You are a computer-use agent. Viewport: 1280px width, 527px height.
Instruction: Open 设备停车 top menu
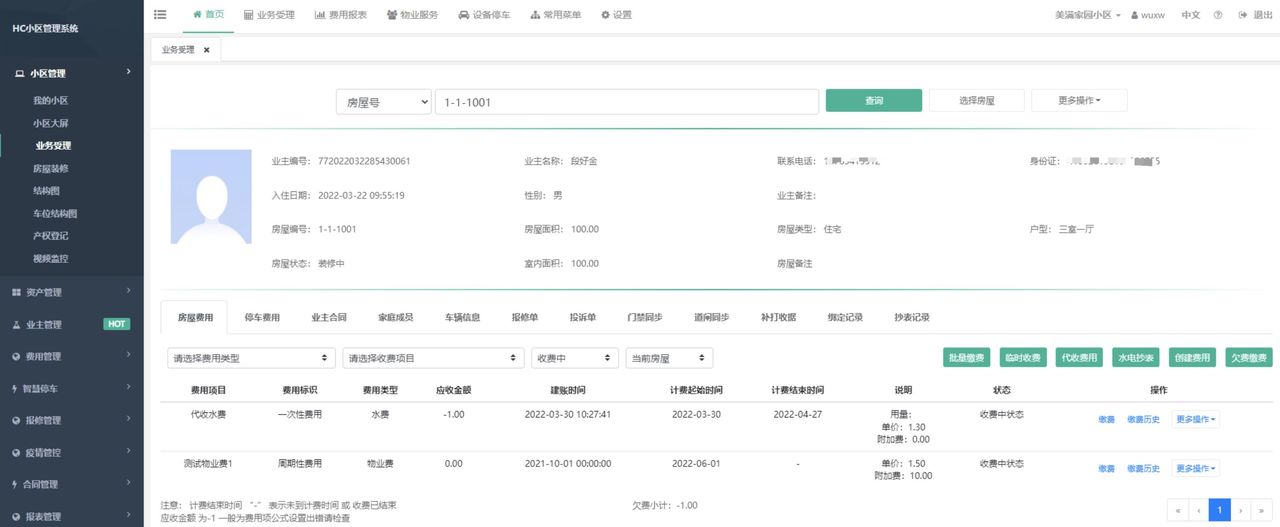[484, 15]
